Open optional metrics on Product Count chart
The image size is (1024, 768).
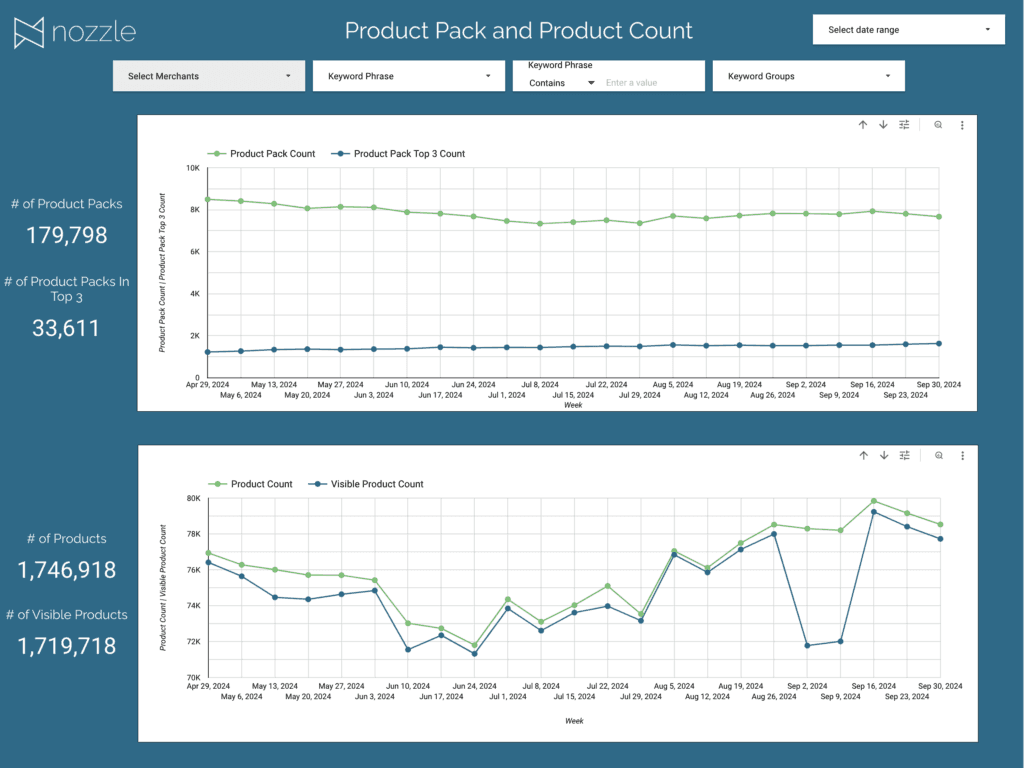click(904, 455)
